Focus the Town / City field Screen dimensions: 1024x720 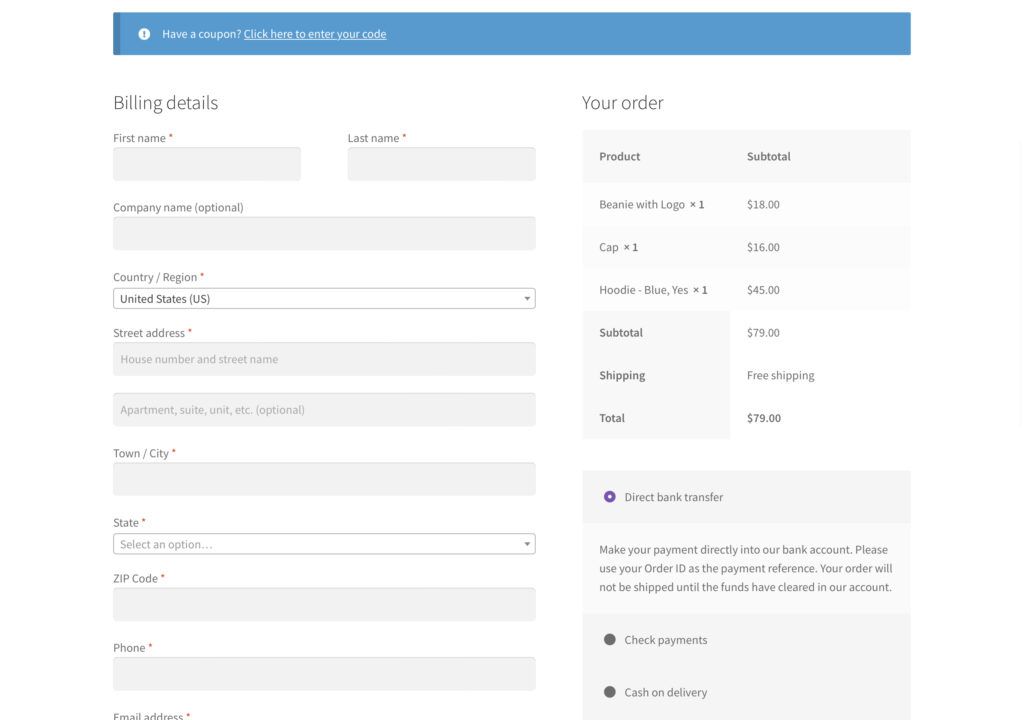(324, 479)
